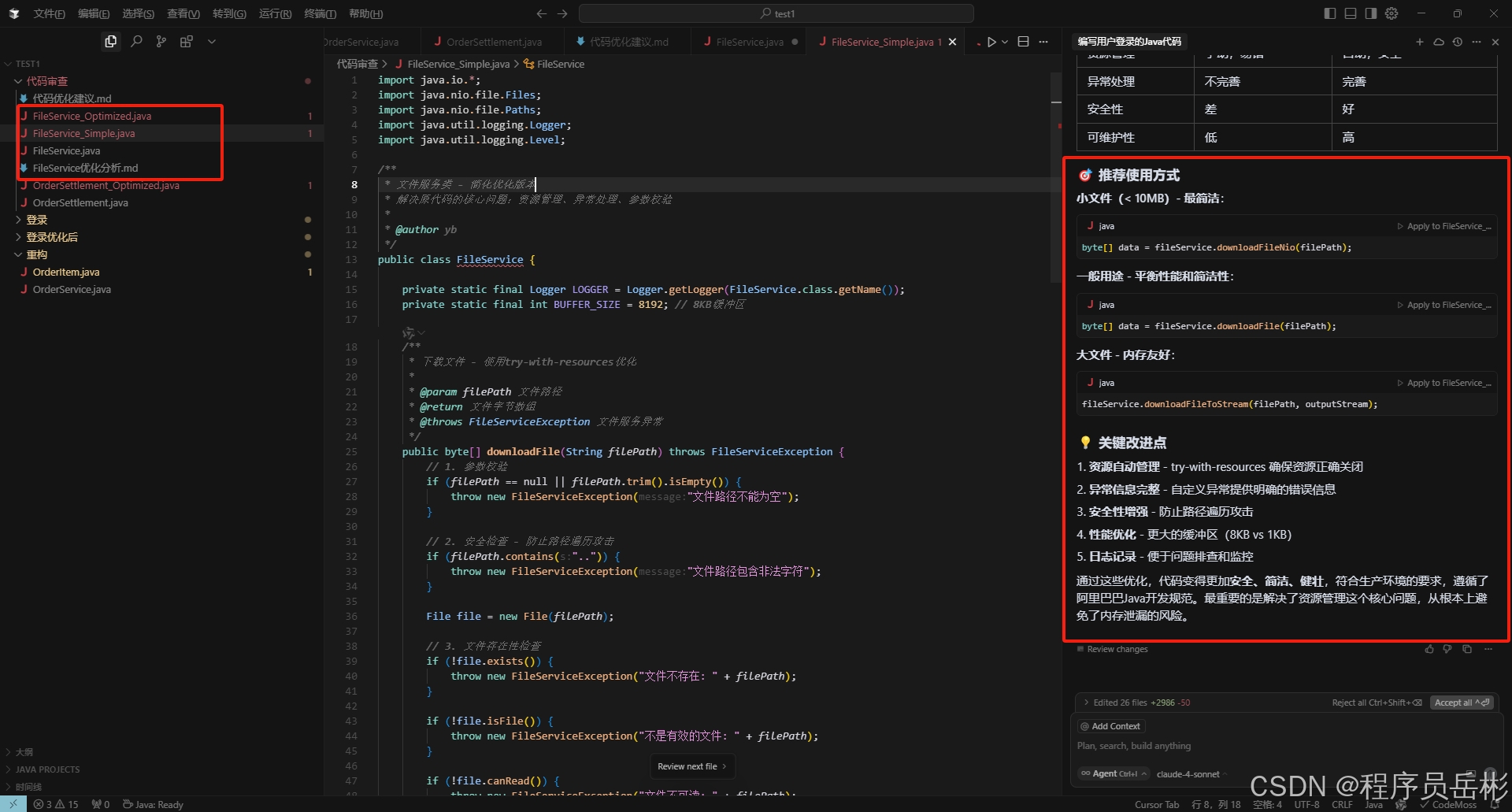Toggle the bottom panel layout

point(1351,13)
